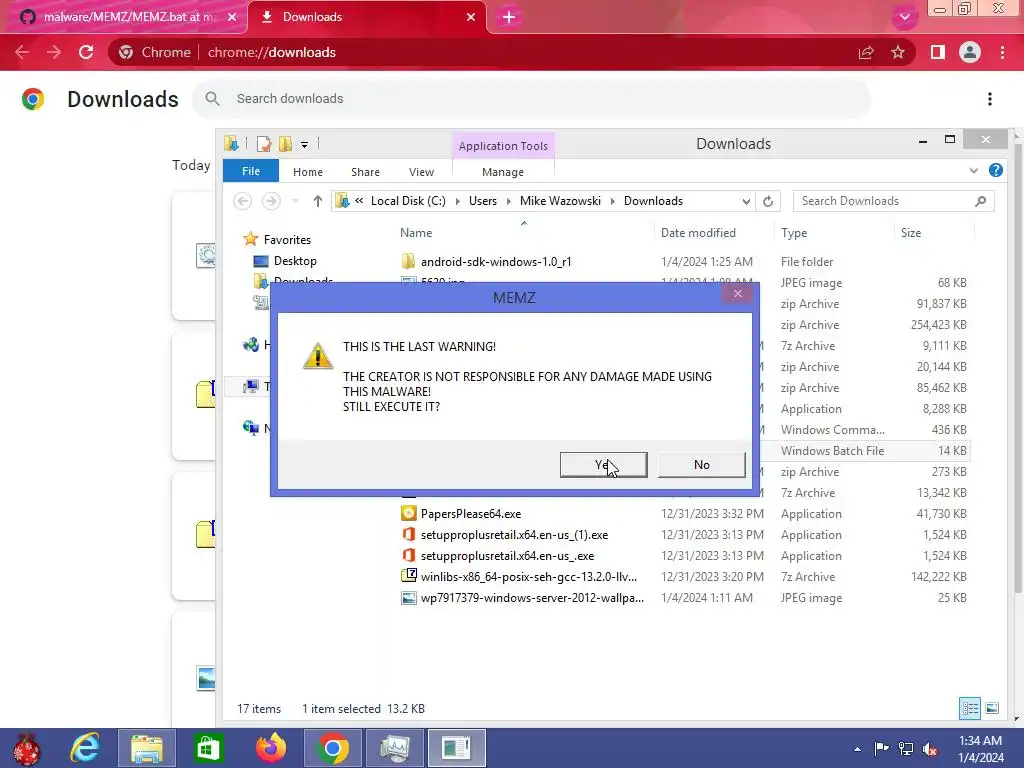Open the taskbar clock showing 1:34 AM

(980, 749)
